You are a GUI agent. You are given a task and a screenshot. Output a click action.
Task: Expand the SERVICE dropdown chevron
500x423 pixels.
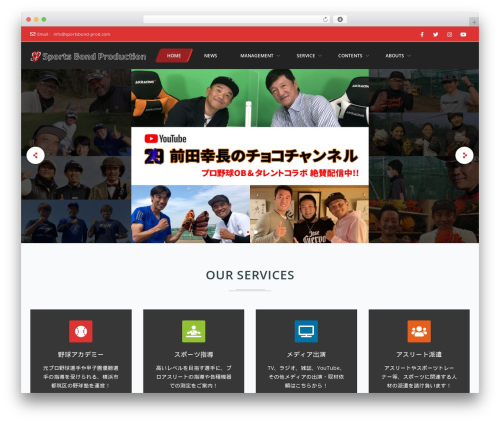point(320,56)
